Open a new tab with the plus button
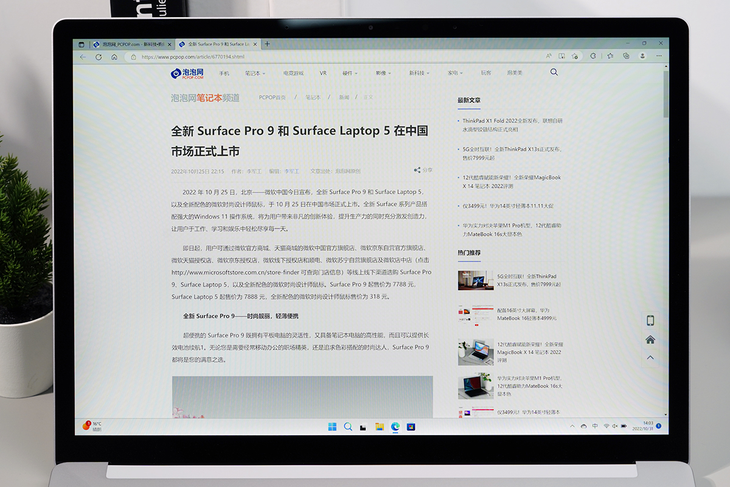730x487 pixels. tap(267, 44)
